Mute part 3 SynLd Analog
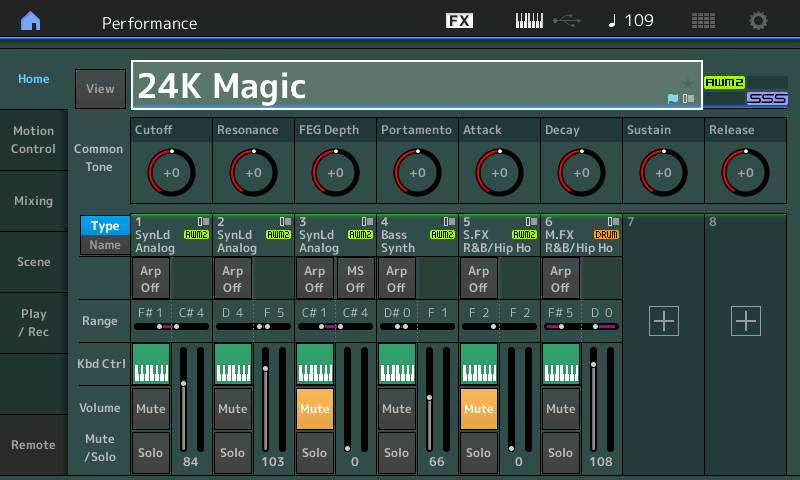Viewport: 800px width, 480px height. (x=314, y=409)
